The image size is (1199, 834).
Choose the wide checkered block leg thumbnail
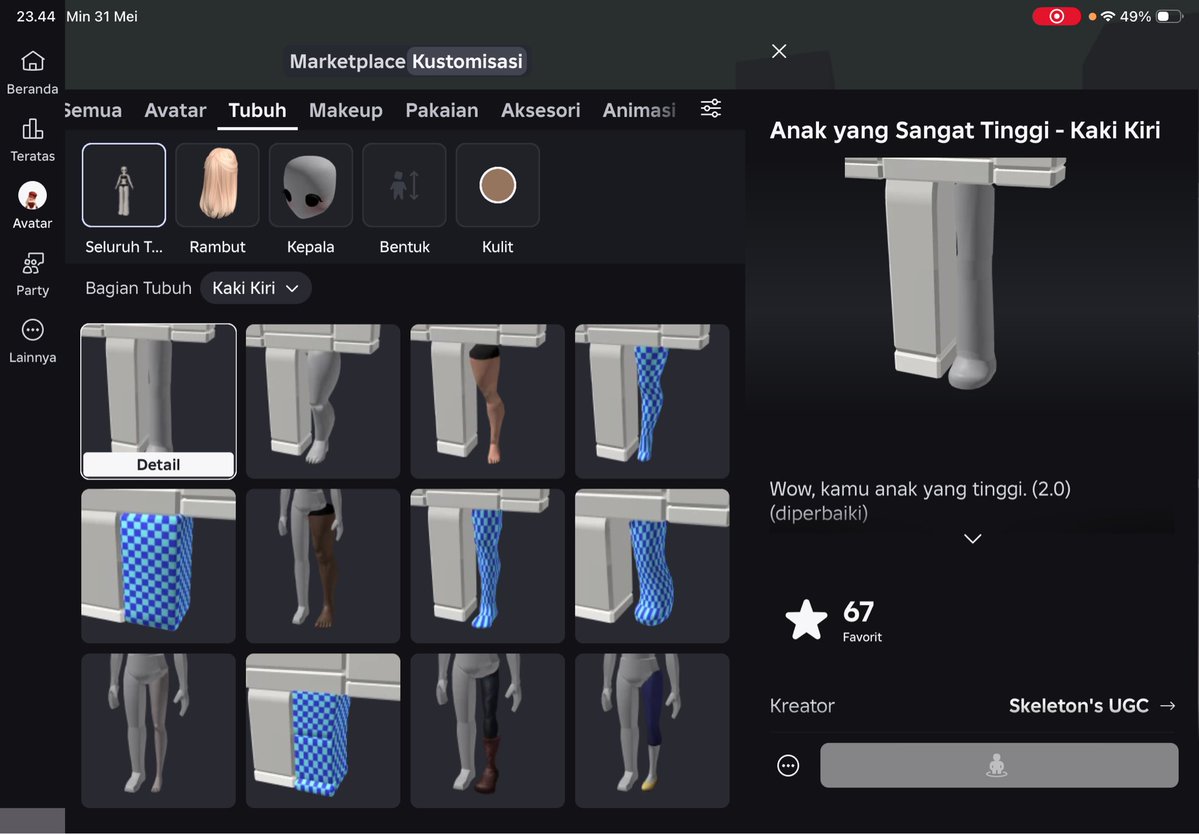pos(158,566)
